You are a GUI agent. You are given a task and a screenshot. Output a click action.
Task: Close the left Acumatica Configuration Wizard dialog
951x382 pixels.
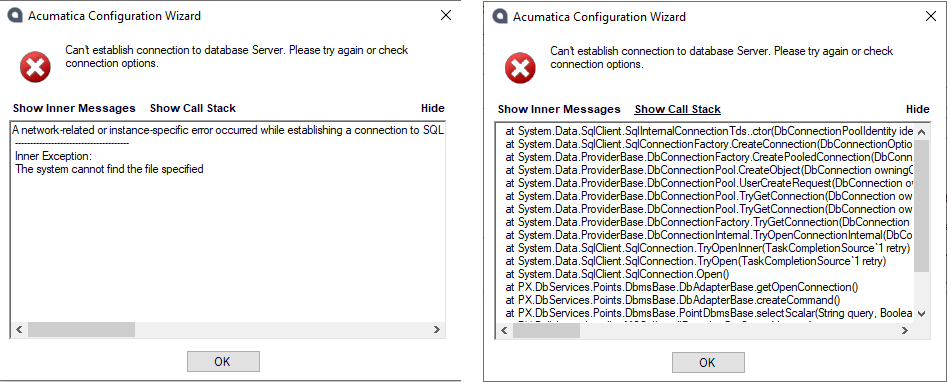coord(446,16)
